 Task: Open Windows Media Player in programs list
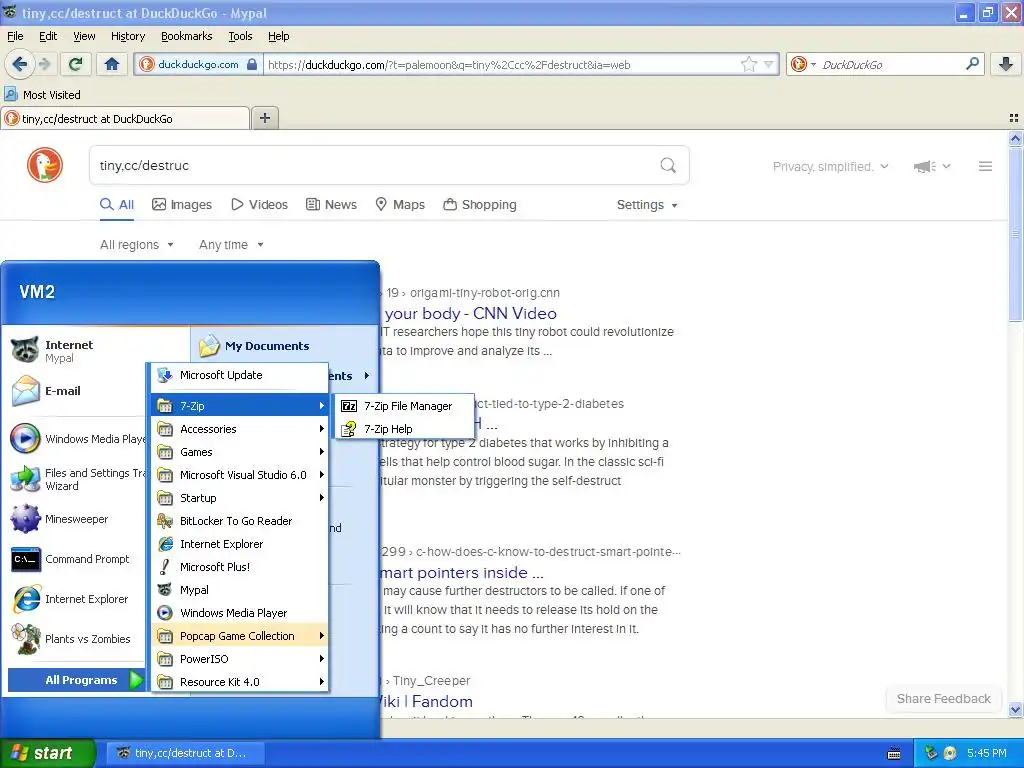[x=240, y=613]
